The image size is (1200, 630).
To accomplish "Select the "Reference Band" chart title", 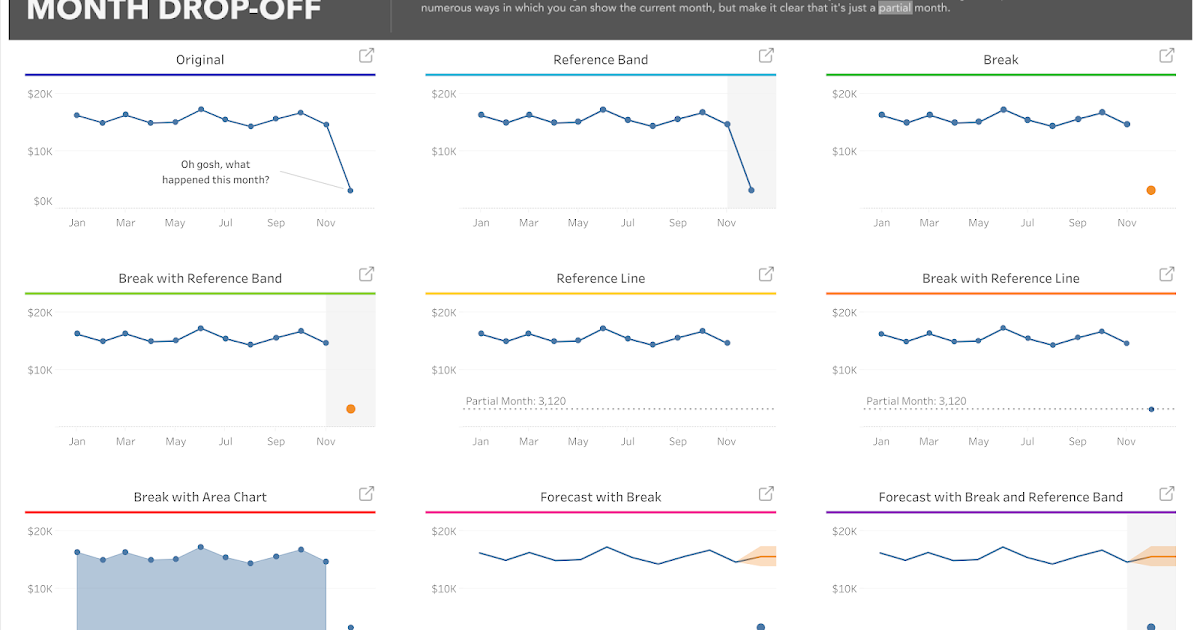I will pyautogui.click(x=600, y=60).
